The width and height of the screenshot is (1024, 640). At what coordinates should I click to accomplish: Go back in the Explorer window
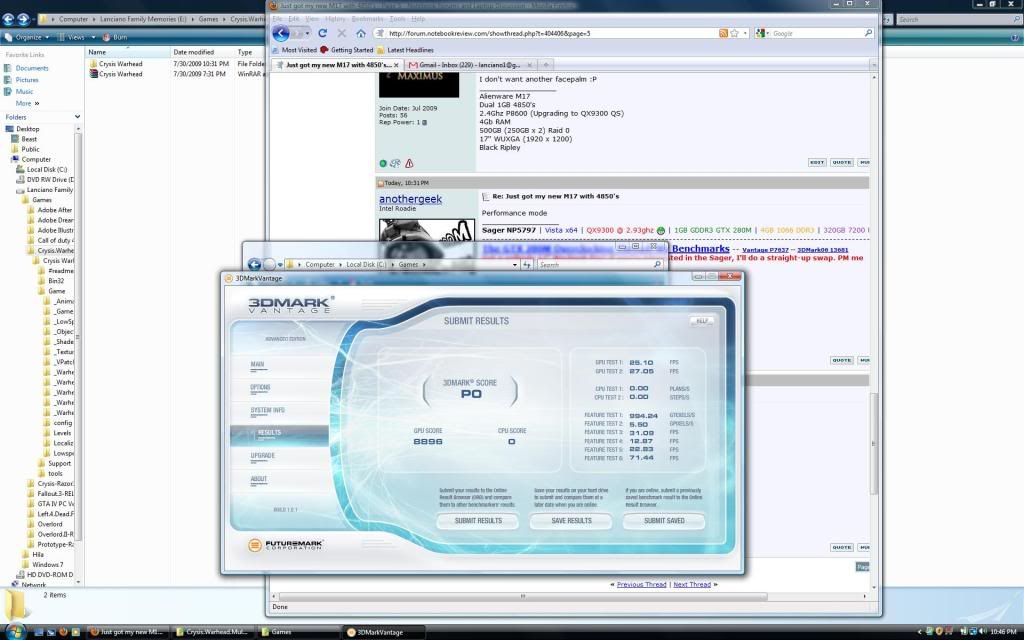(x=8, y=20)
